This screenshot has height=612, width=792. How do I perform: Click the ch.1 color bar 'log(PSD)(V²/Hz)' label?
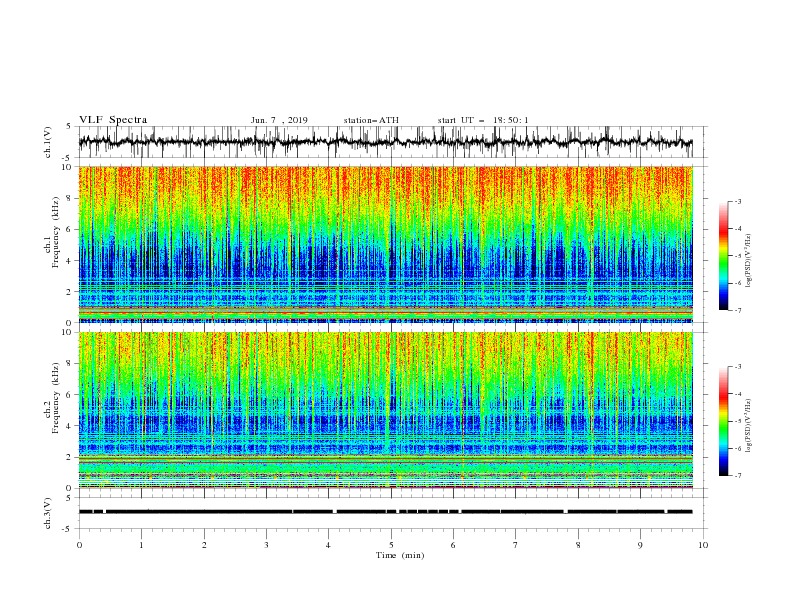pos(749,261)
